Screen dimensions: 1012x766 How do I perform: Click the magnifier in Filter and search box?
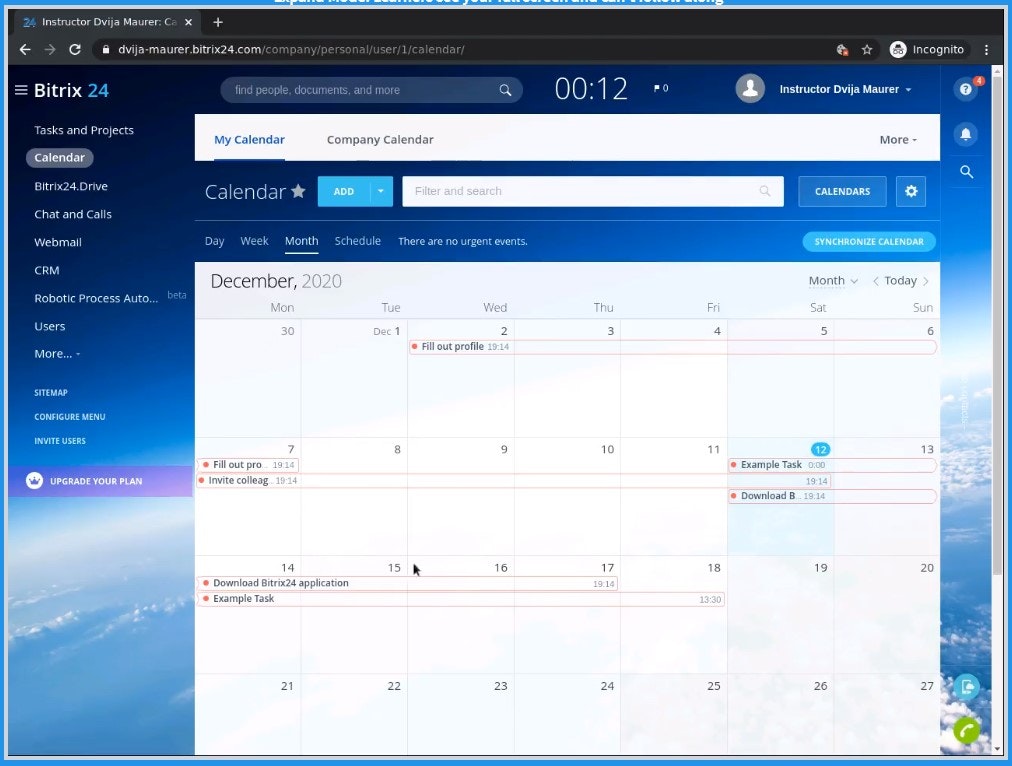(x=765, y=191)
